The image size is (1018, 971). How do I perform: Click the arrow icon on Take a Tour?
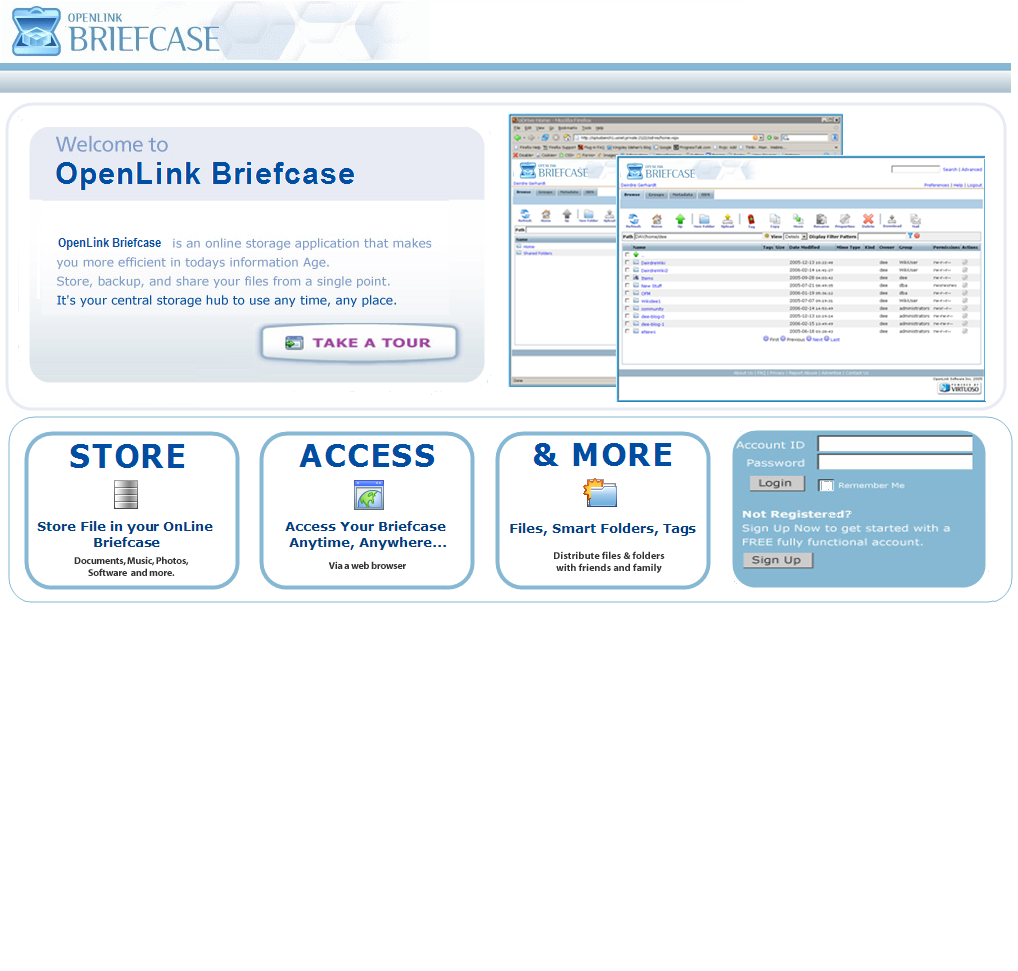click(x=294, y=343)
